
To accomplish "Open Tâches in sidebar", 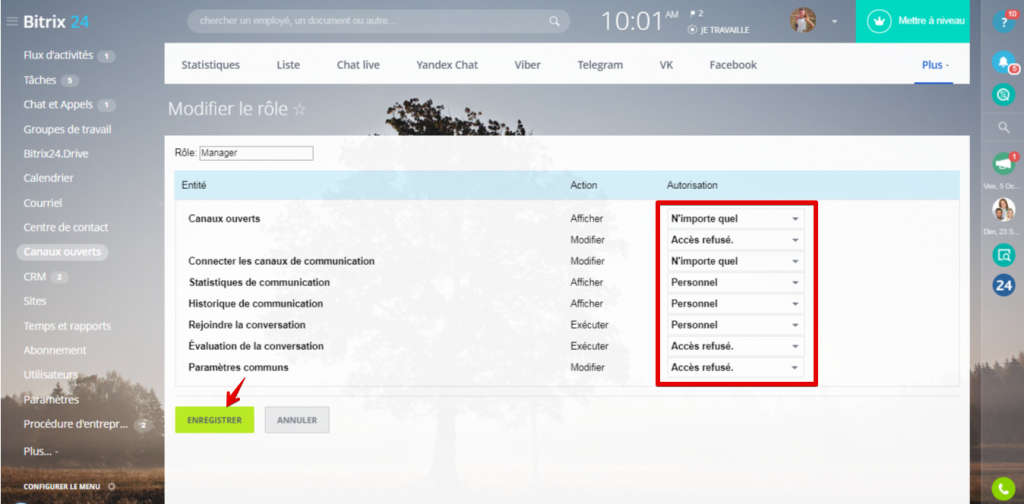I will click(40, 80).
